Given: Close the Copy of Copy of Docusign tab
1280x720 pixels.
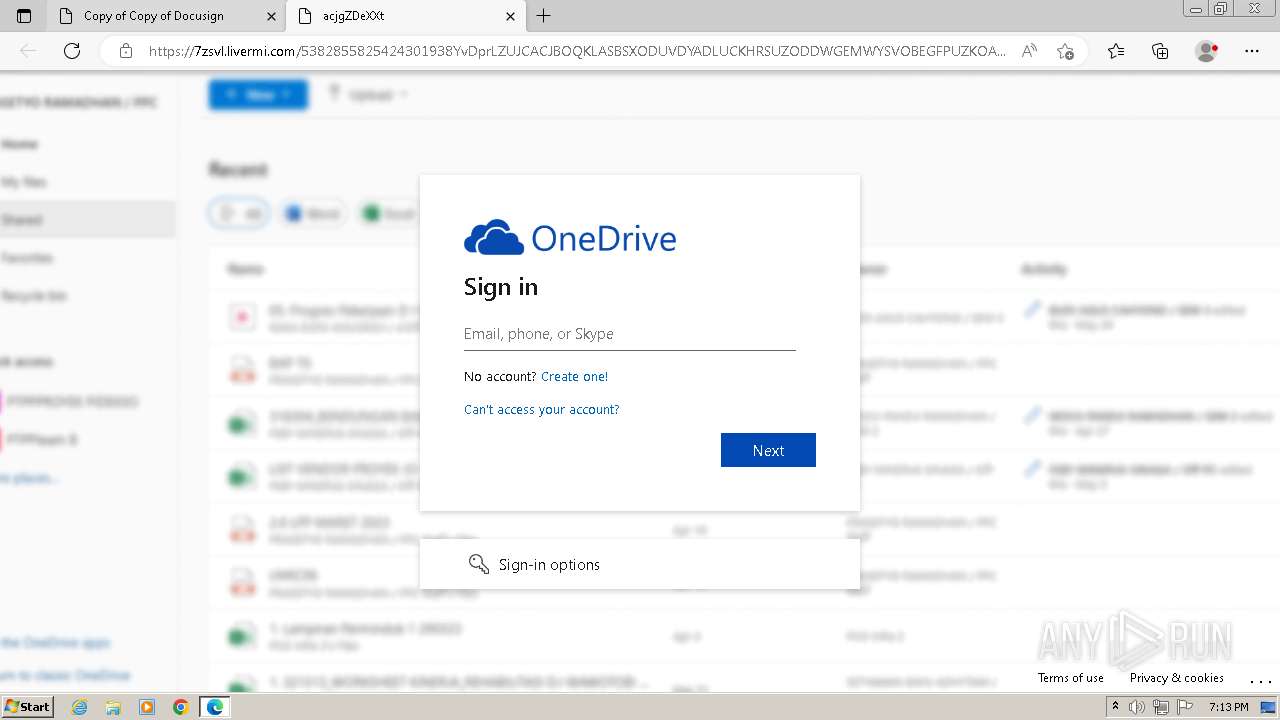Looking at the screenshot, I should pos(271,16).
